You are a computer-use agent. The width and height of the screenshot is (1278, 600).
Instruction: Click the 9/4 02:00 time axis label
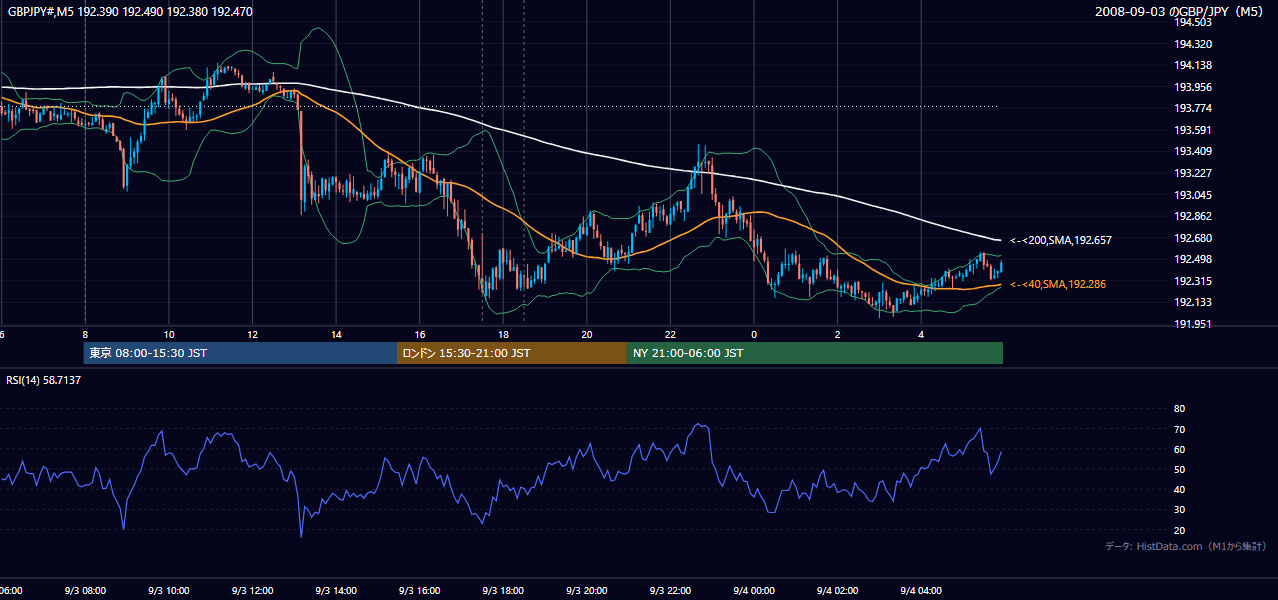(x=838, y=591)
